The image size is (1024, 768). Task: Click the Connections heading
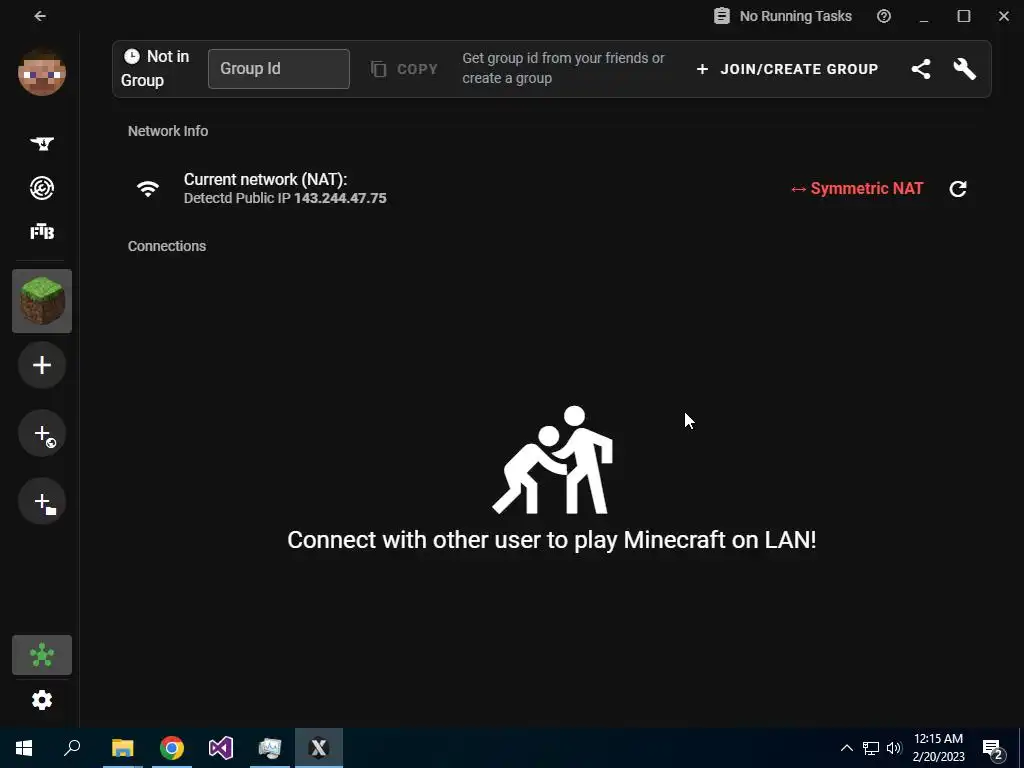167,246
